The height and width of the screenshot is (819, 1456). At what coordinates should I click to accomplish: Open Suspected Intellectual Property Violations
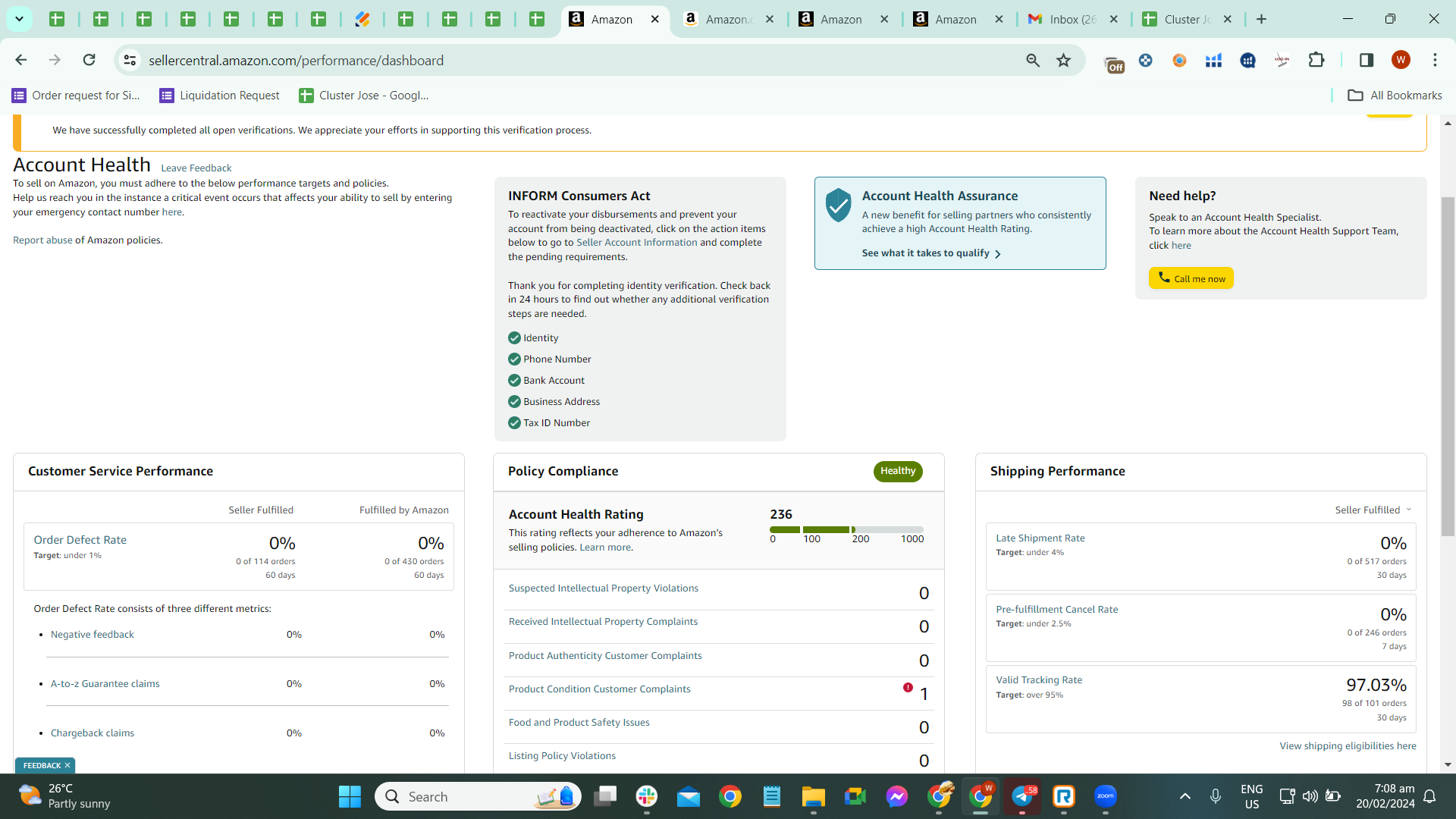pyautogui.click(x=604, y=588)
